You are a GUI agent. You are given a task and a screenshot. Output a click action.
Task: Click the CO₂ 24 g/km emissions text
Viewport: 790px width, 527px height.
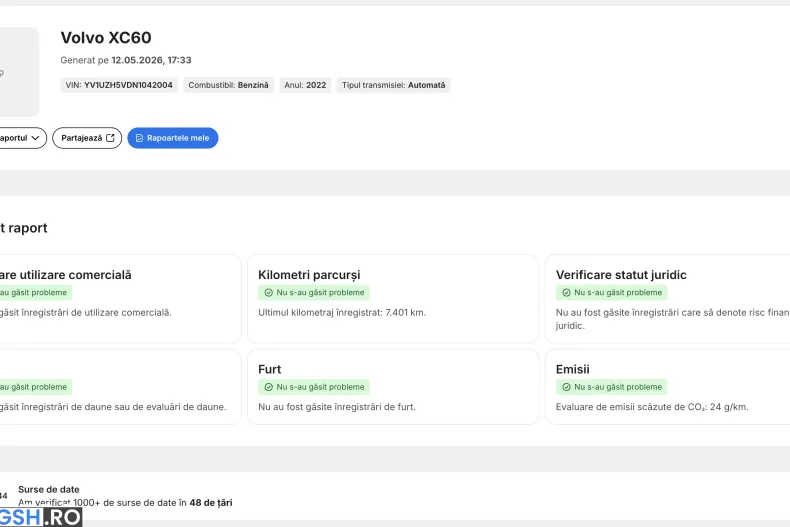pos(652,407)
